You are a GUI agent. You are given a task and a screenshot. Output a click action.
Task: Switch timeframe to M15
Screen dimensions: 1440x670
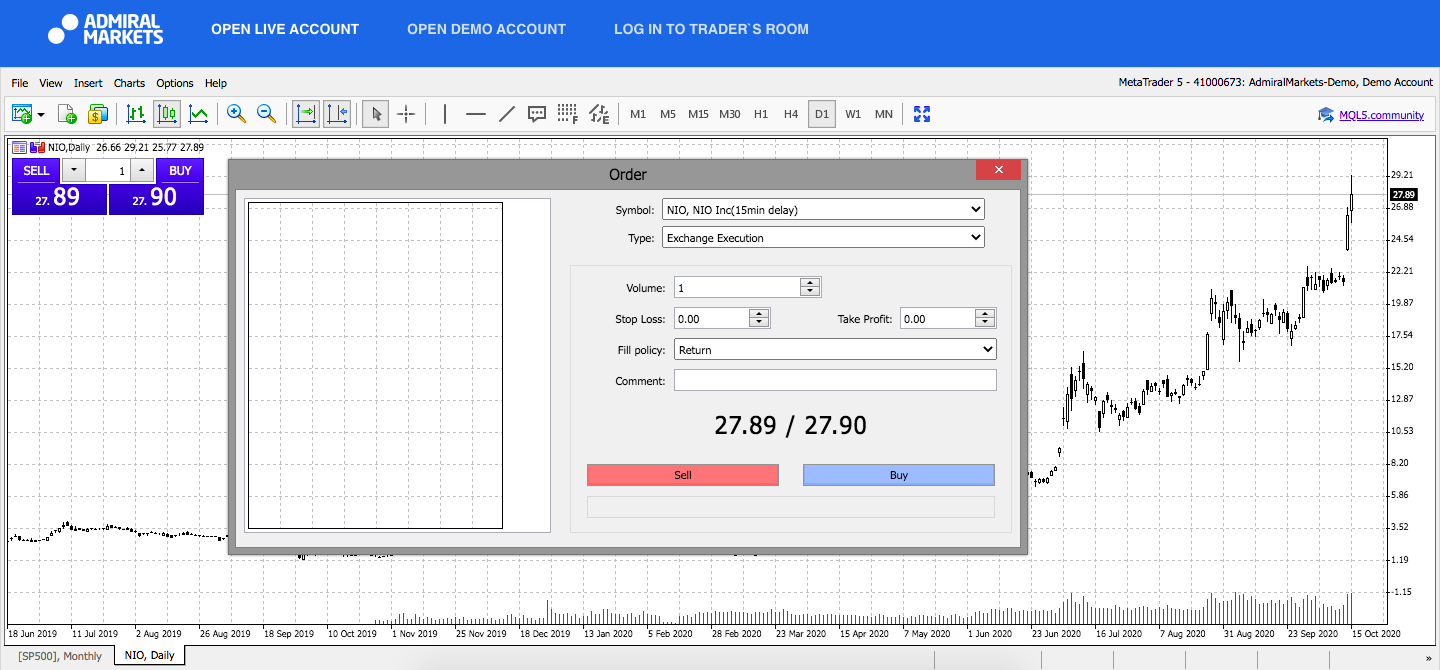click(x=698, y=114)
